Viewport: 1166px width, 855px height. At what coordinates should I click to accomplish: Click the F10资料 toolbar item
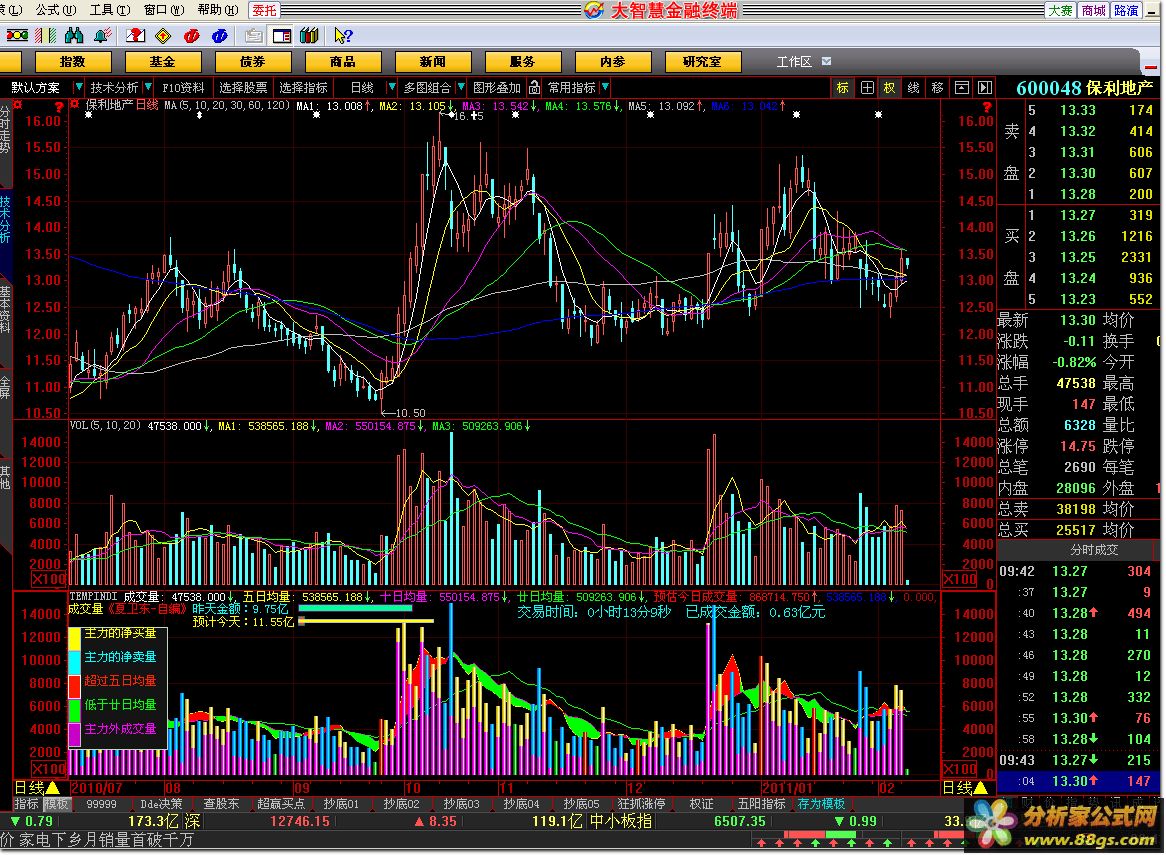click(183, 88)
